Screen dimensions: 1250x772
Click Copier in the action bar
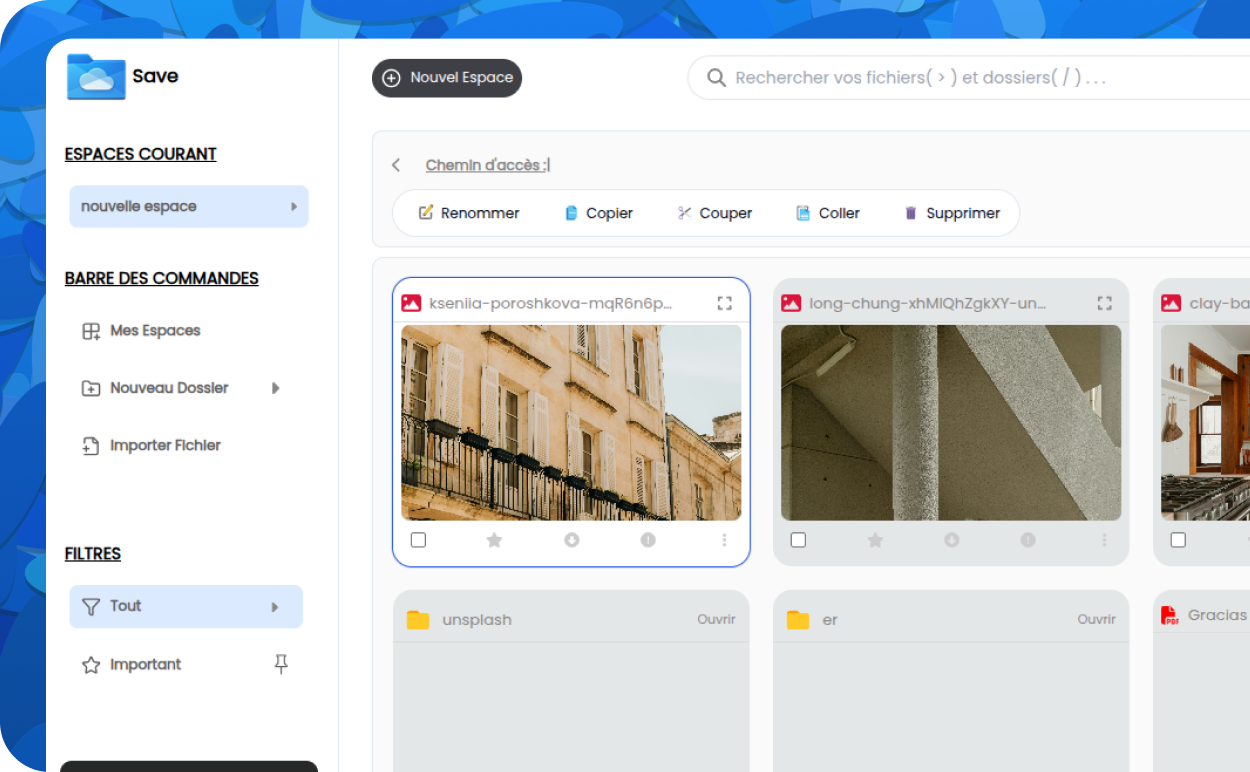pyautogui.click(x=599, y=213)
